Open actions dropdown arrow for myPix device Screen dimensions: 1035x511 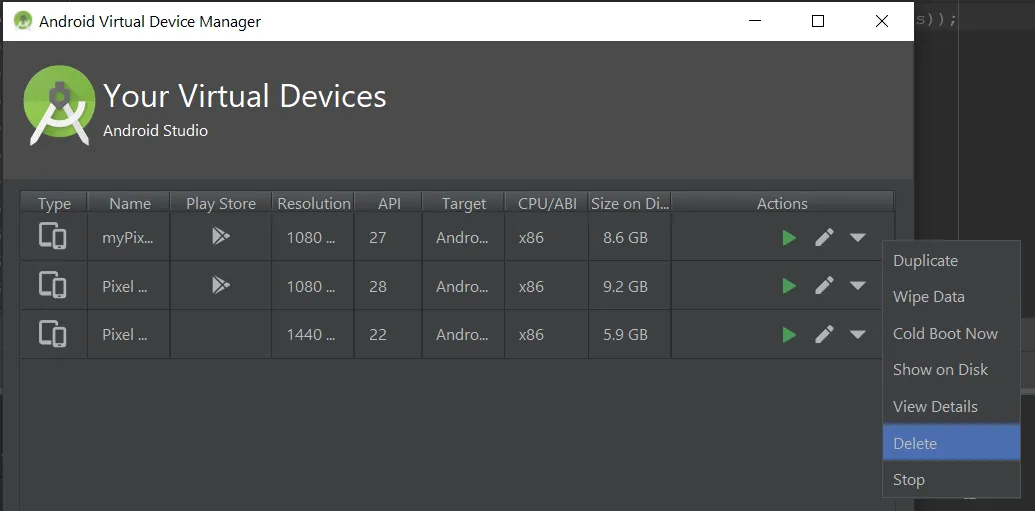[857, 238]
